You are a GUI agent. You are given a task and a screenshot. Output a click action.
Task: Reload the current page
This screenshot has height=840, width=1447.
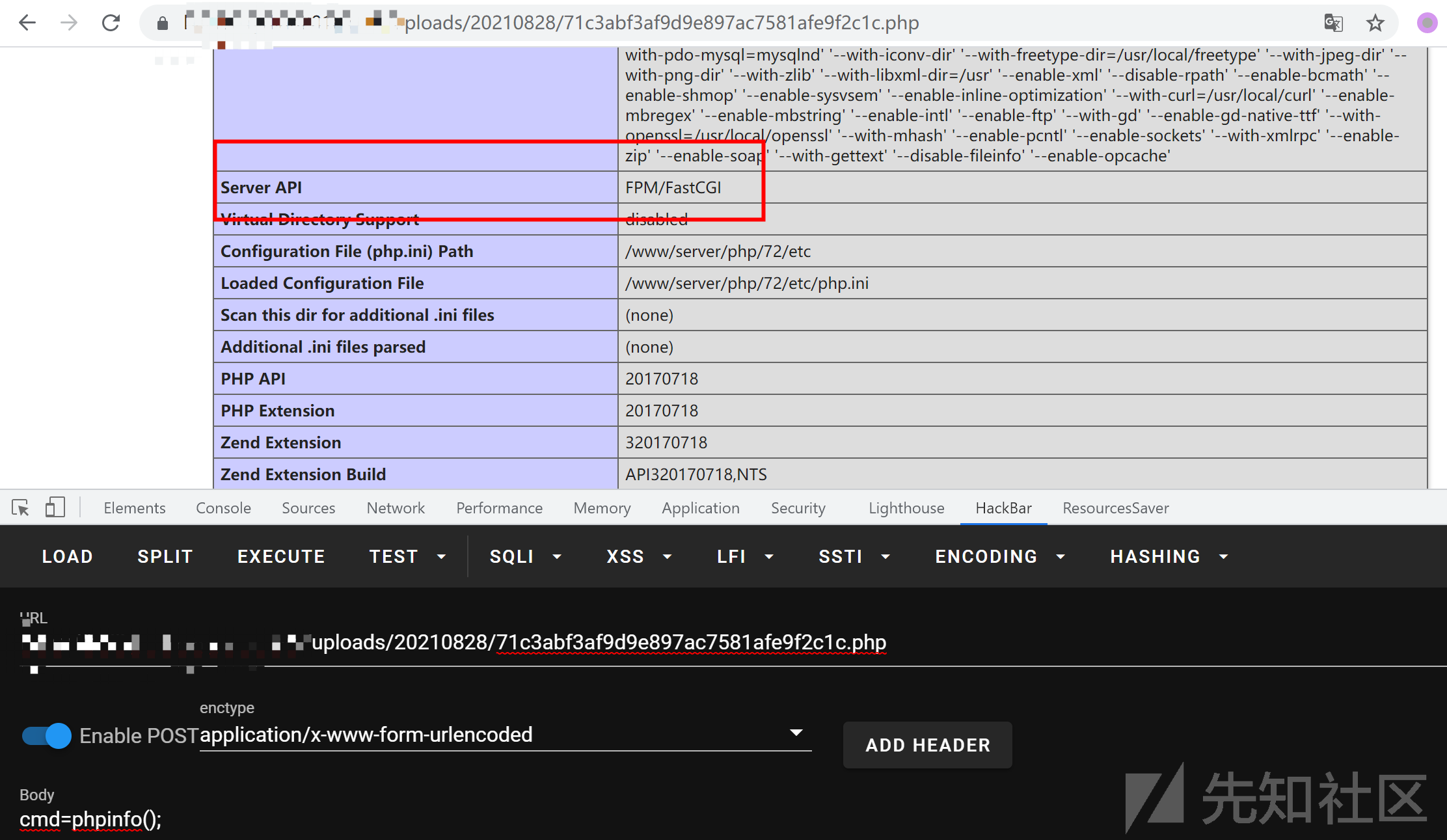pos(111,23)
